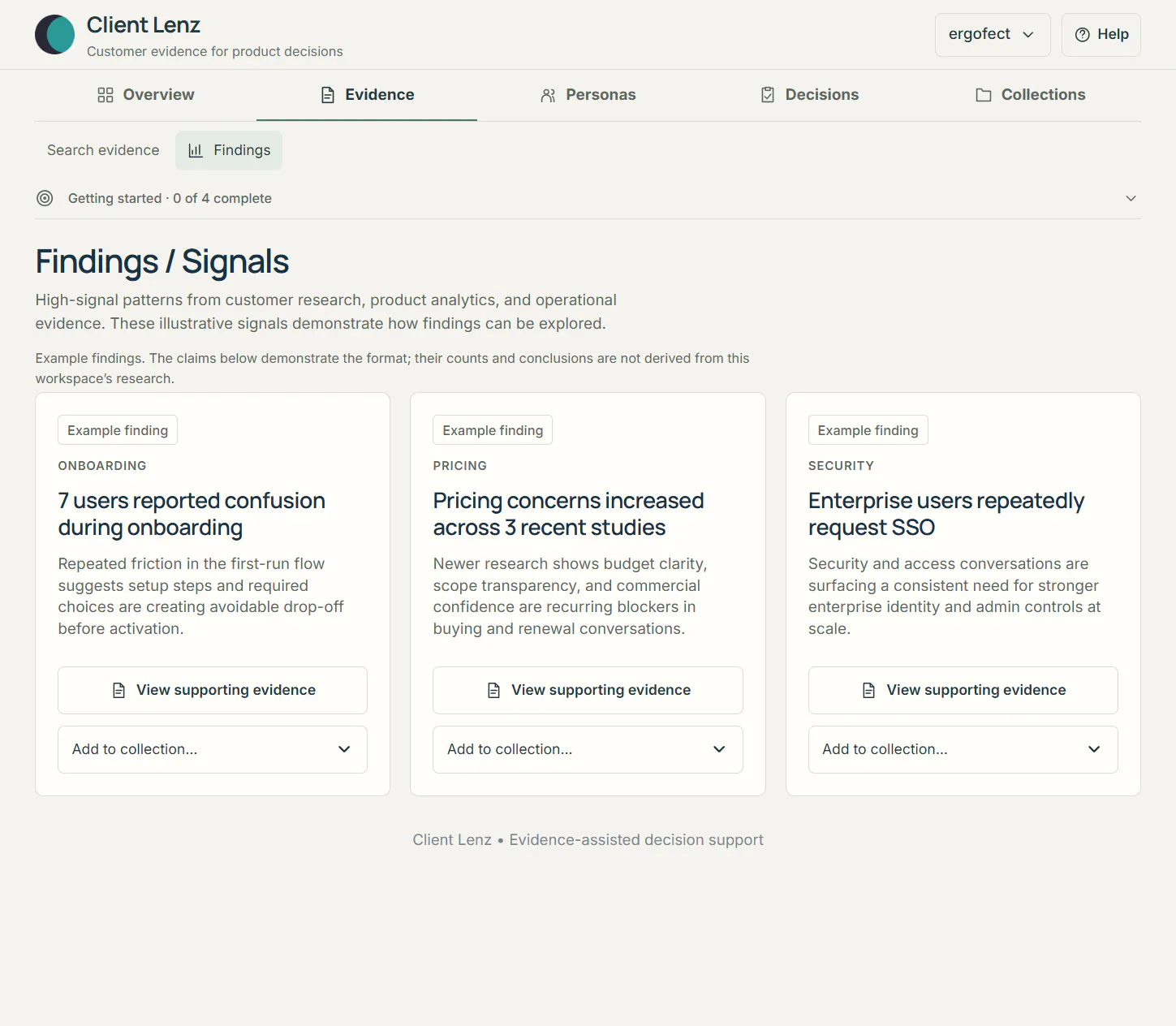Open the Decisions tab
The width and height of the screenshot is (1176, 1026).
pos(809,95)
